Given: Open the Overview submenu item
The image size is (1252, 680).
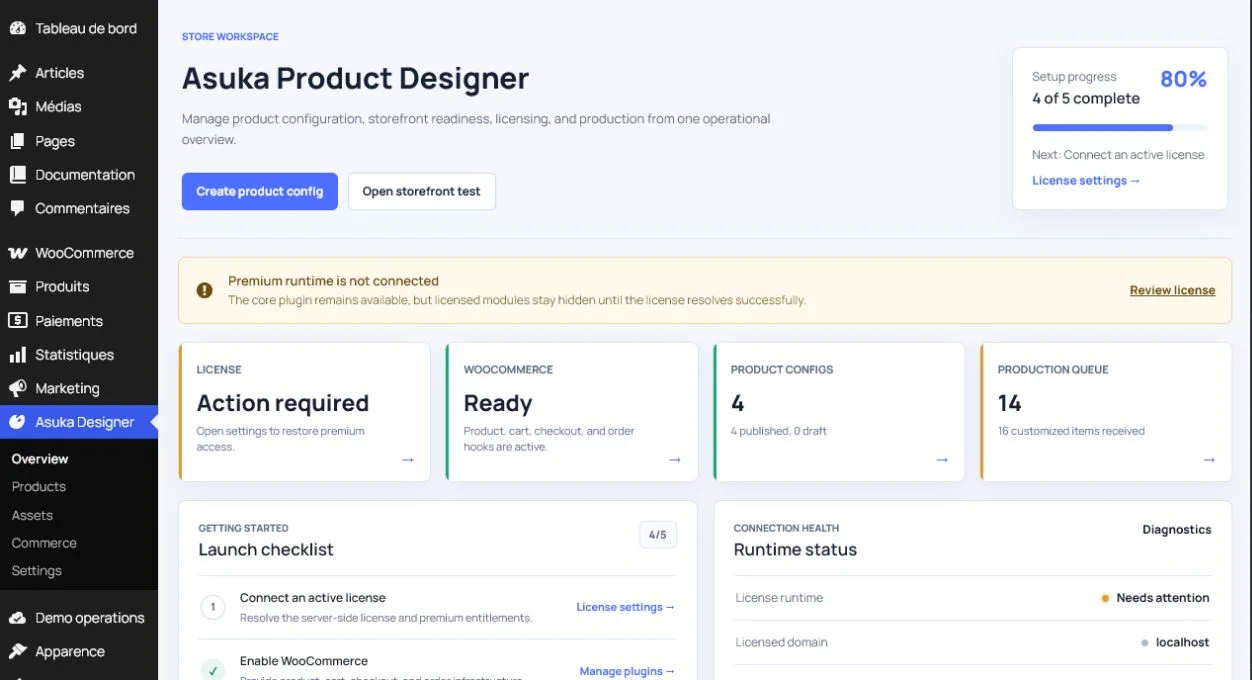Looking at the screenshot, I should pos(40,459).
